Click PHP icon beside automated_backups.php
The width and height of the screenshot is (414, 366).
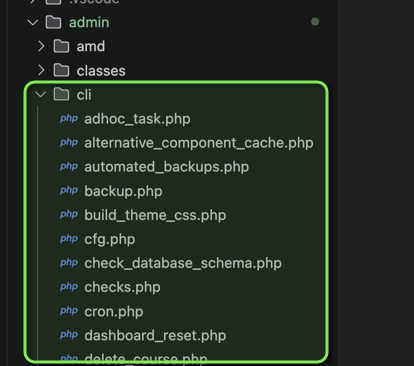tap(69, 167)
